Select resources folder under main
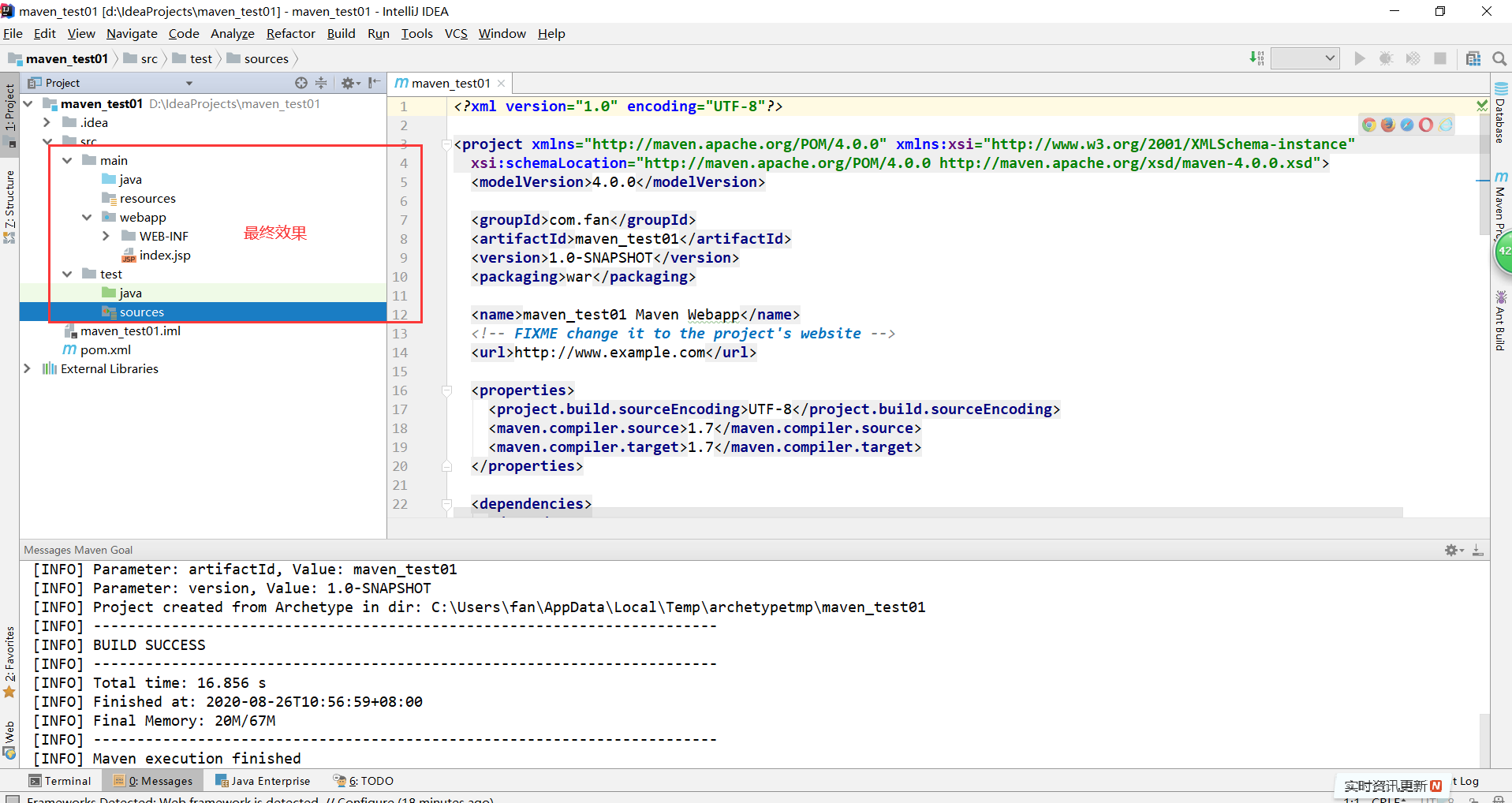 pos(139,198)
